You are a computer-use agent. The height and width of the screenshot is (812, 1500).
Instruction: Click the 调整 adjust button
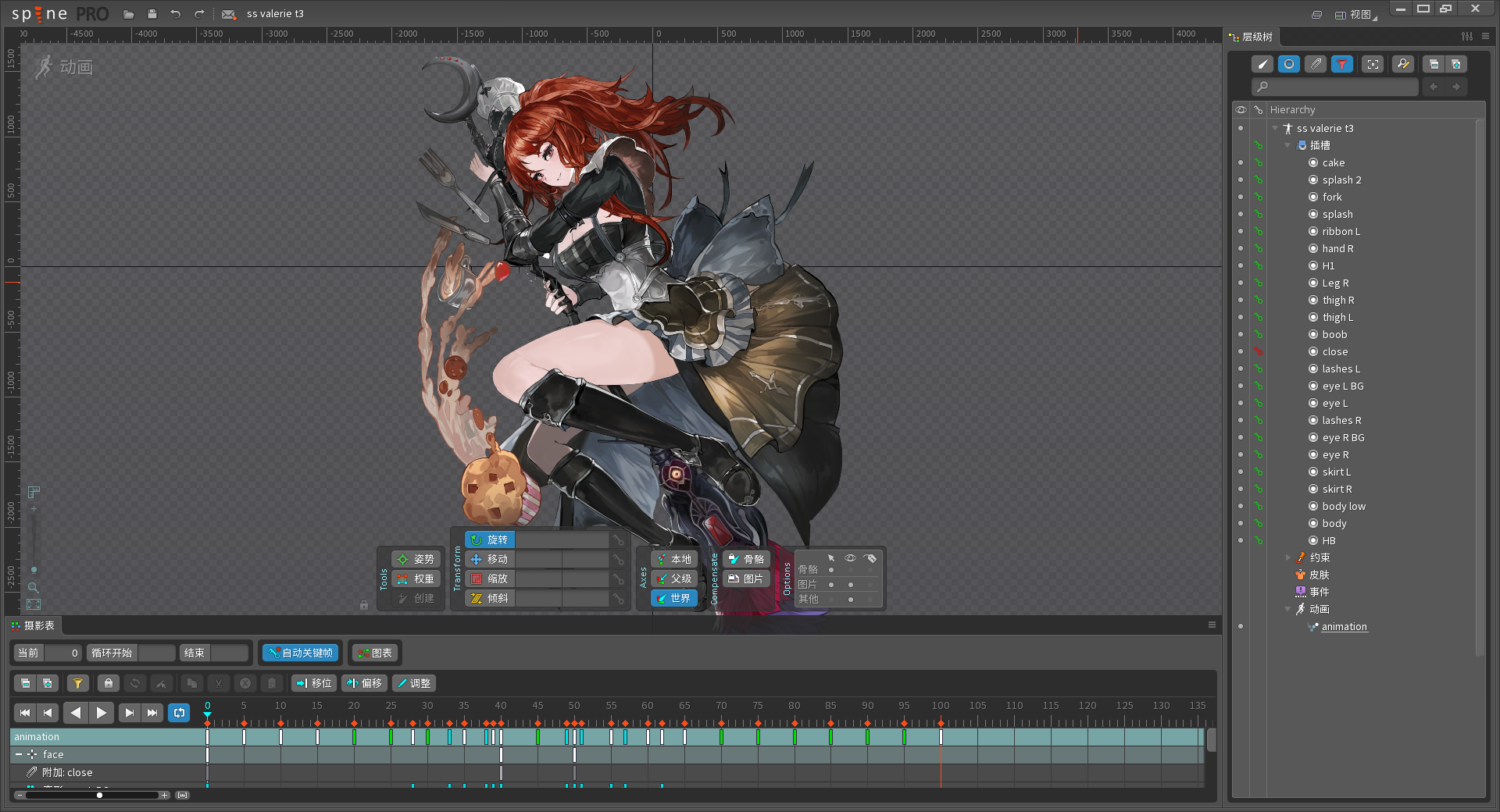point(414,683)
